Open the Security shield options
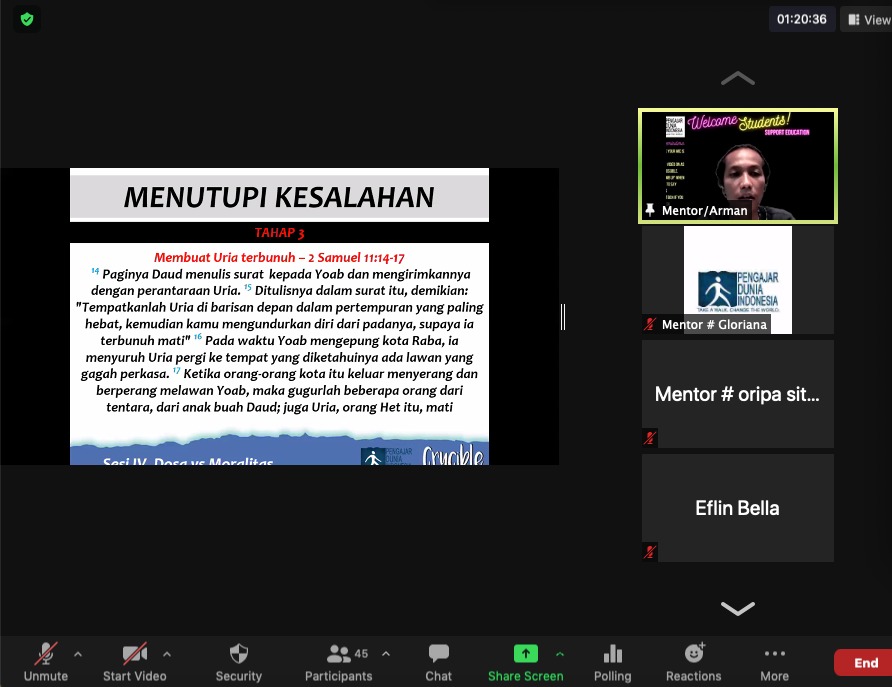Viewport: 892px width, 687px height. [x=238, y=661]
